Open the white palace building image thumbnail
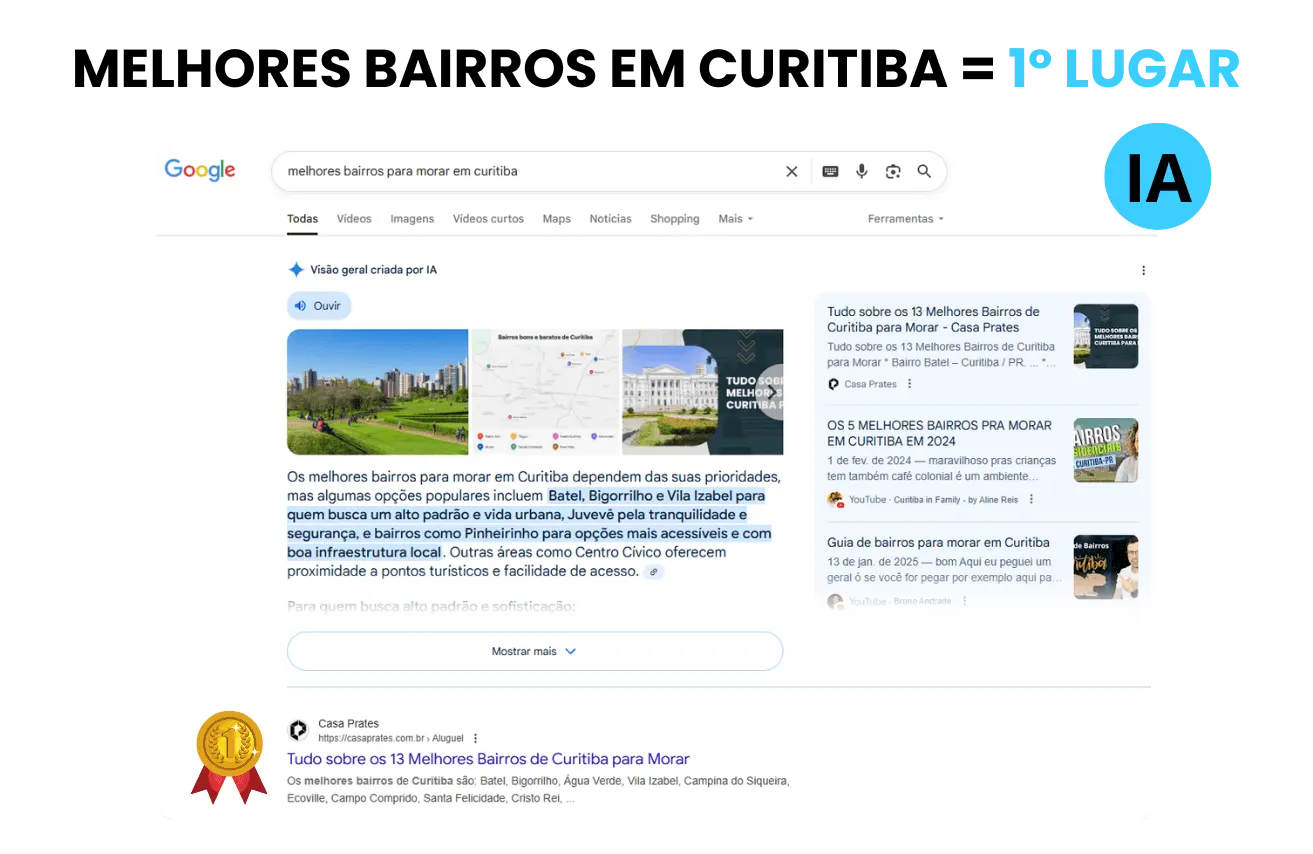The width and height of the screenshot is (1313, 854). [703, 392]
